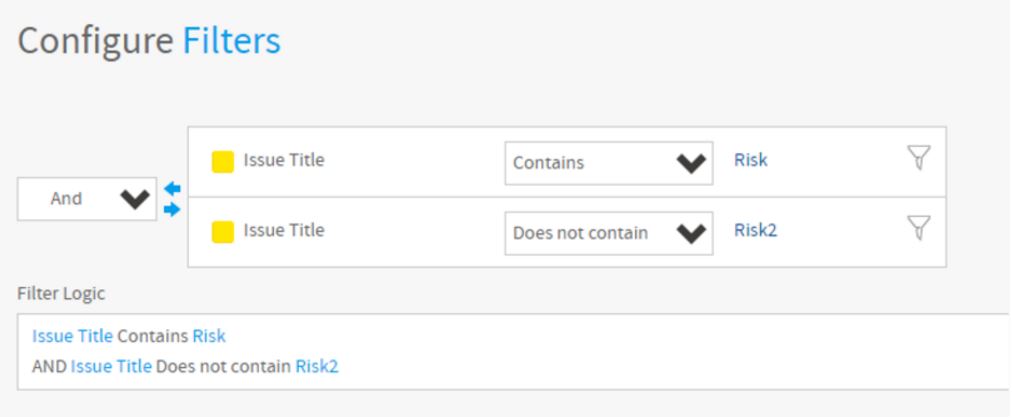Select the Issue Title field in the second row
Screen dimensions: 1012x418
pyautogui.click(x=283, y=230)
